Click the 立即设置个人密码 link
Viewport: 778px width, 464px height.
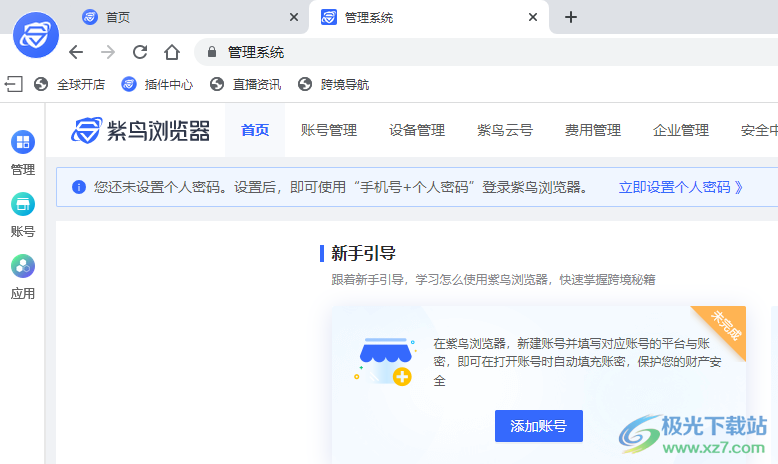click(x=681, y=187)
